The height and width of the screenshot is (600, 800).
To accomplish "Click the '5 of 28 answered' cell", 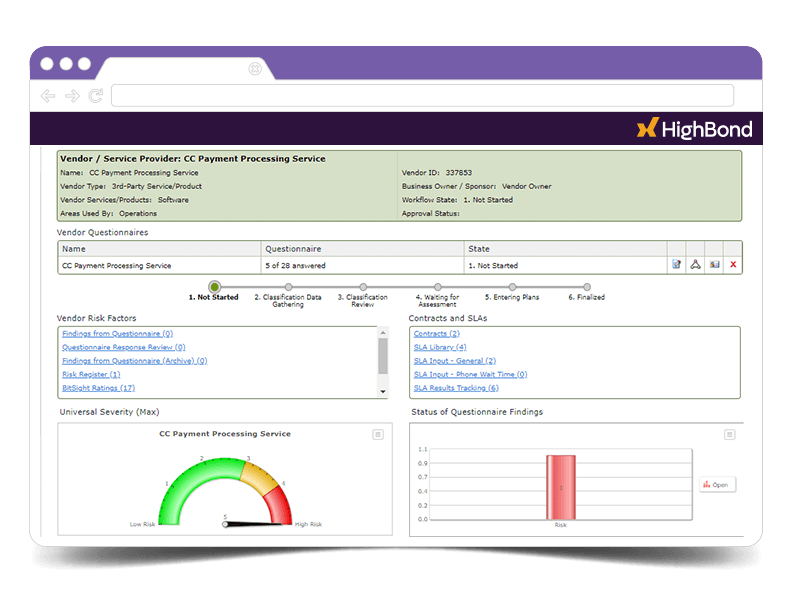I will point(363,265).
